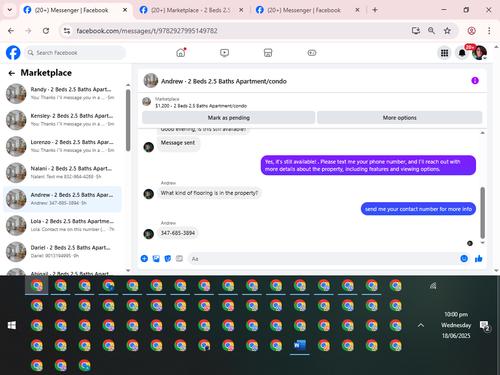Click the conversation list scrollbar down arrow
500x375 pixels.
(x=128, y=270)
